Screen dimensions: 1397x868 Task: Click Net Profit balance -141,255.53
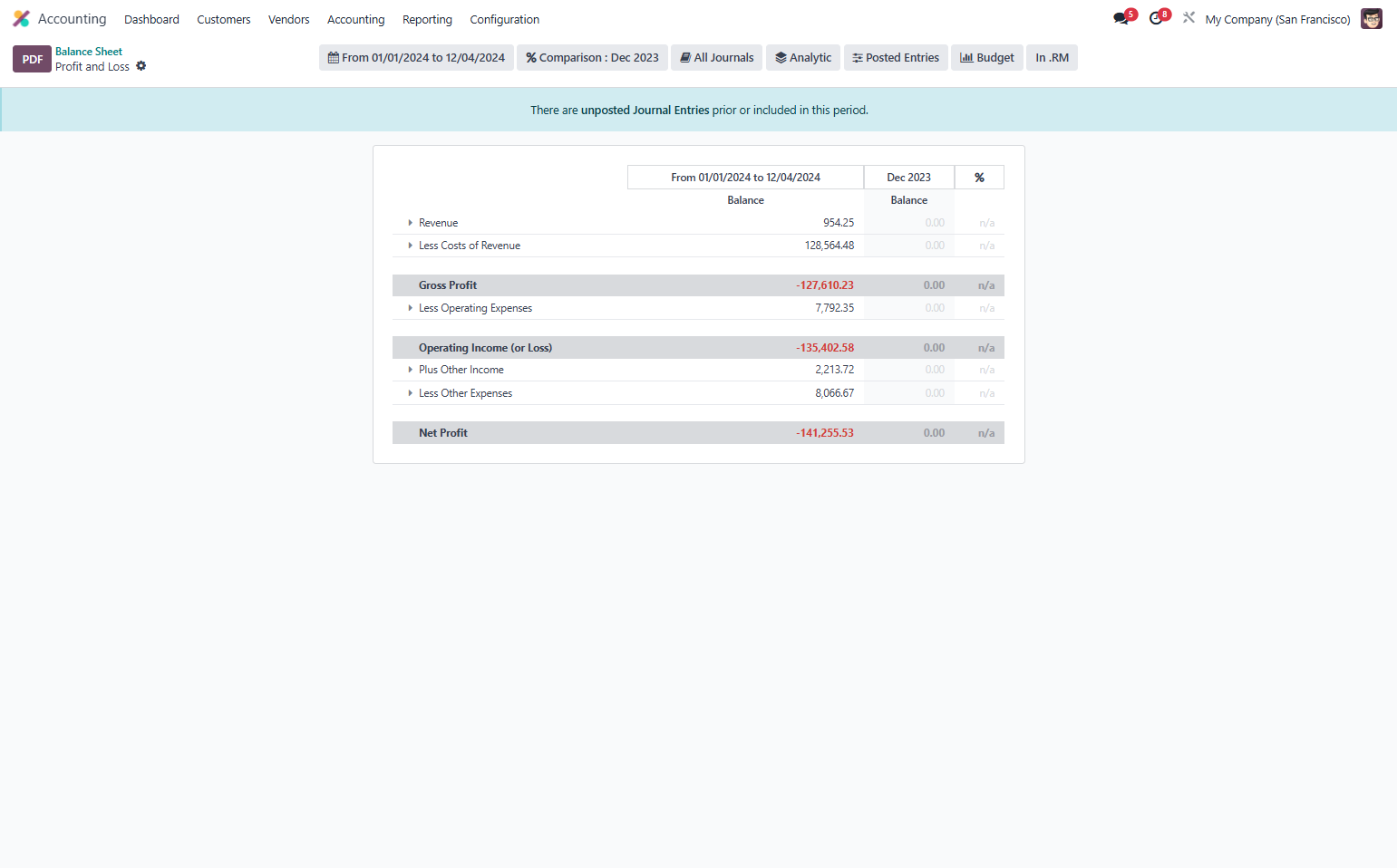click(825, 433)
